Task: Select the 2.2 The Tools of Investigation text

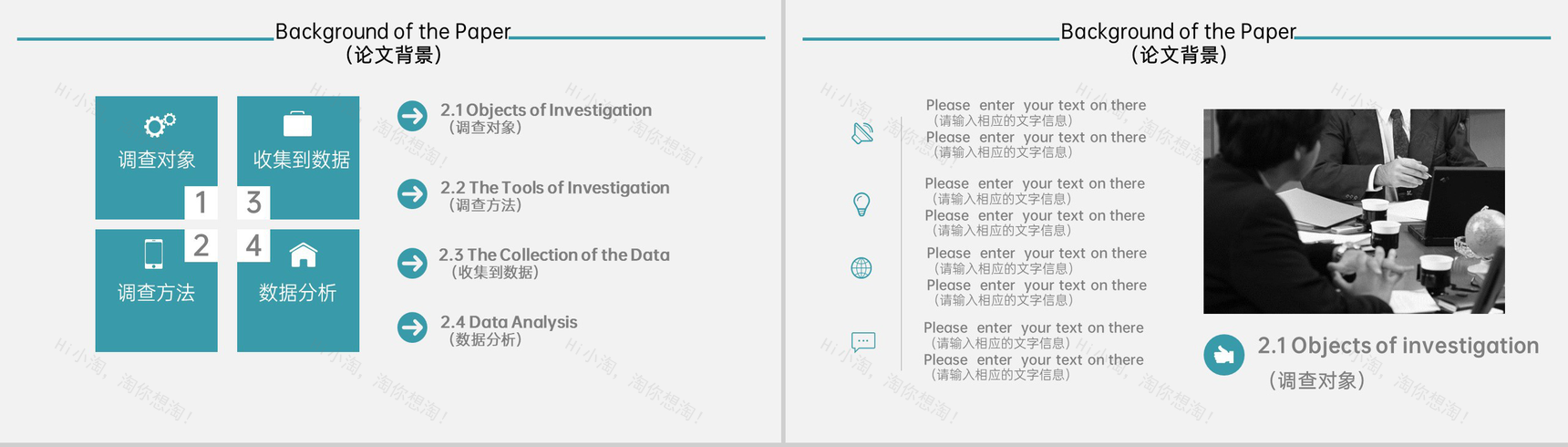Action: coord(554,188)
